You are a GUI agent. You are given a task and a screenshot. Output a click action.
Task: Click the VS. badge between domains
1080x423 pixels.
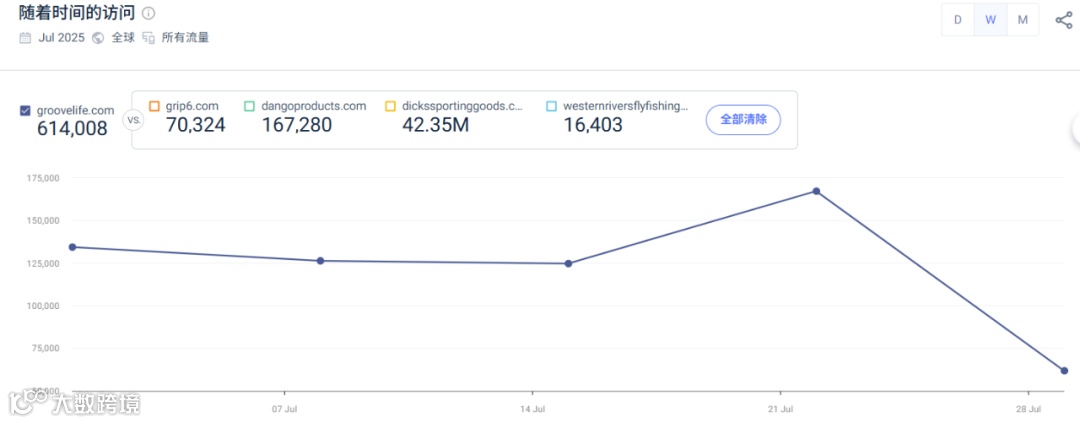click(x=132, y=120)
